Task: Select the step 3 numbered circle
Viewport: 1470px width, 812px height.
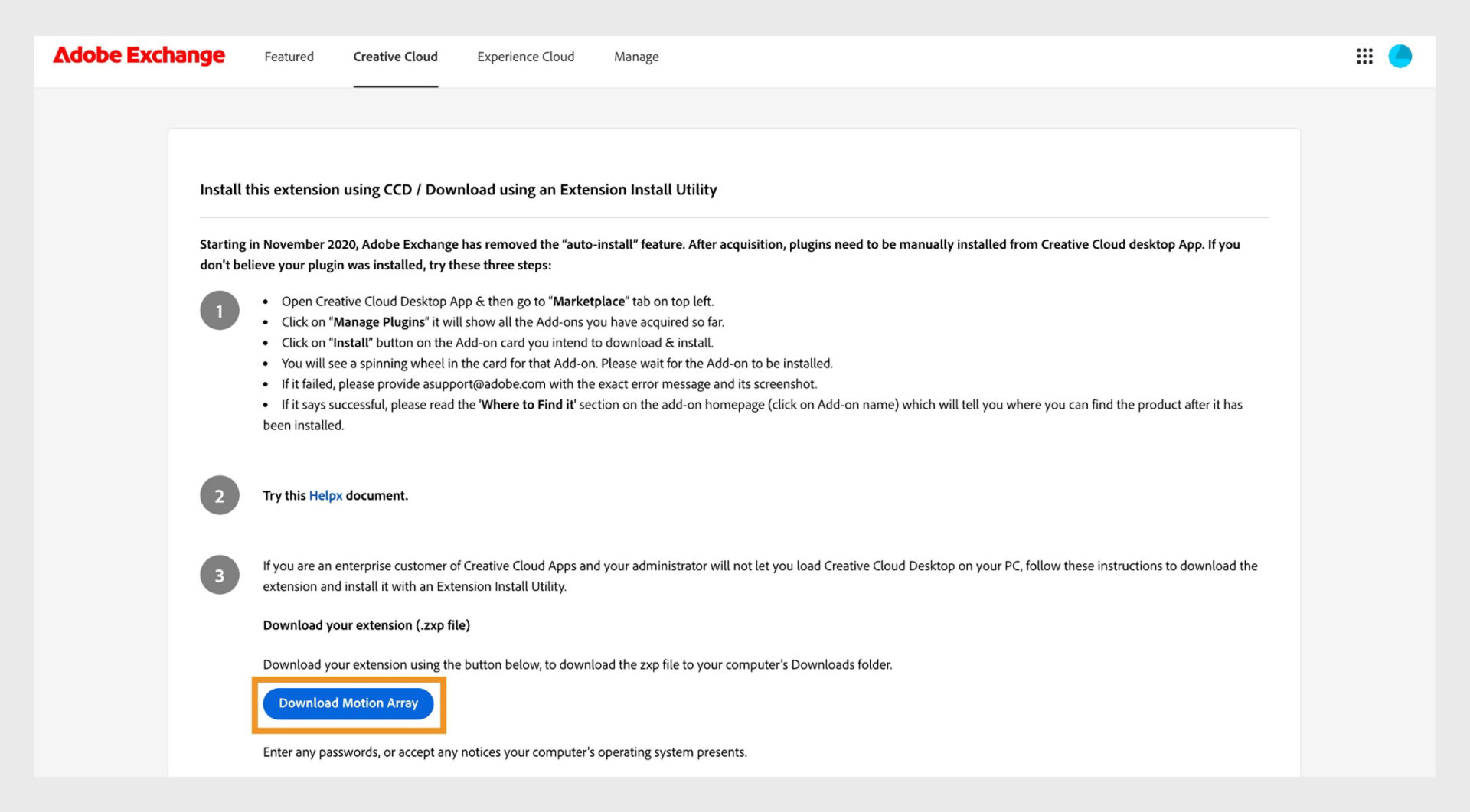Action: 220,575
